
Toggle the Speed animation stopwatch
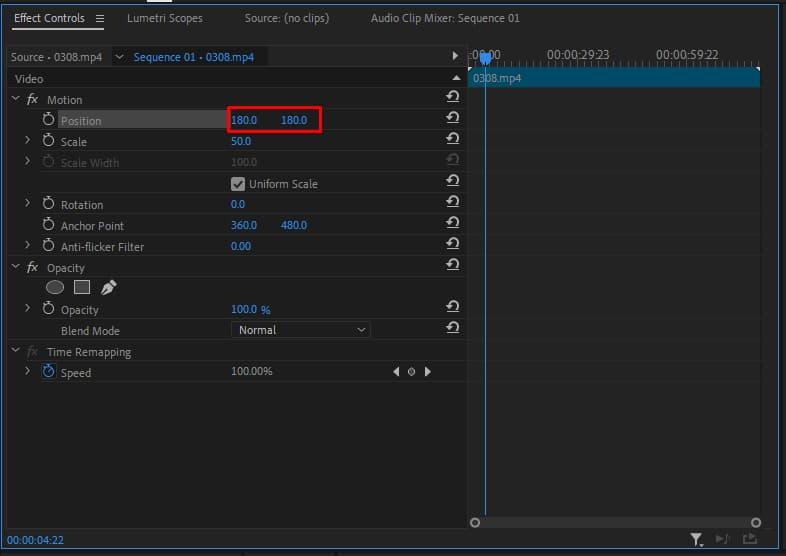(48, 372)
